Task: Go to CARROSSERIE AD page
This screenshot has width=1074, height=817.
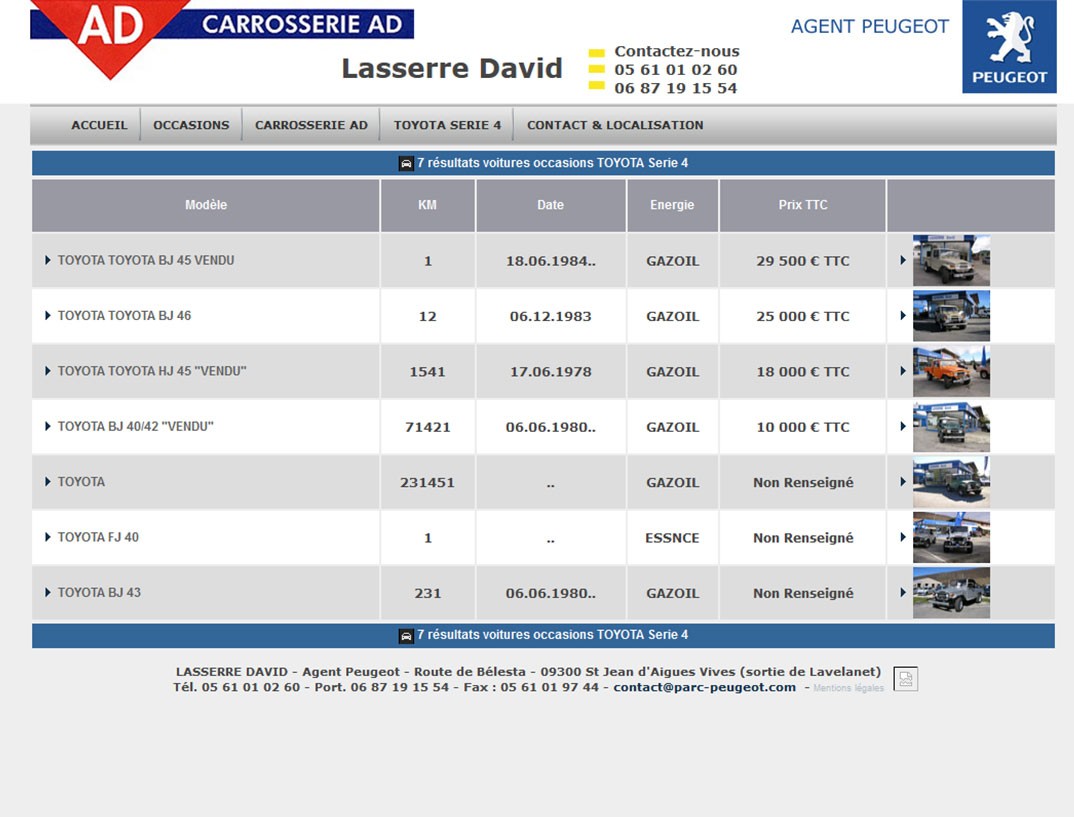Action: click(x=311, y=125)
